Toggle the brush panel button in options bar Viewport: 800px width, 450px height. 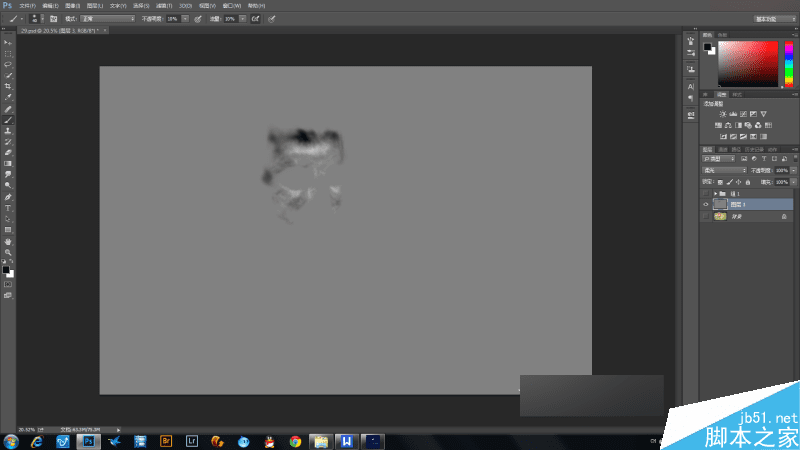(x=54, y=19)
